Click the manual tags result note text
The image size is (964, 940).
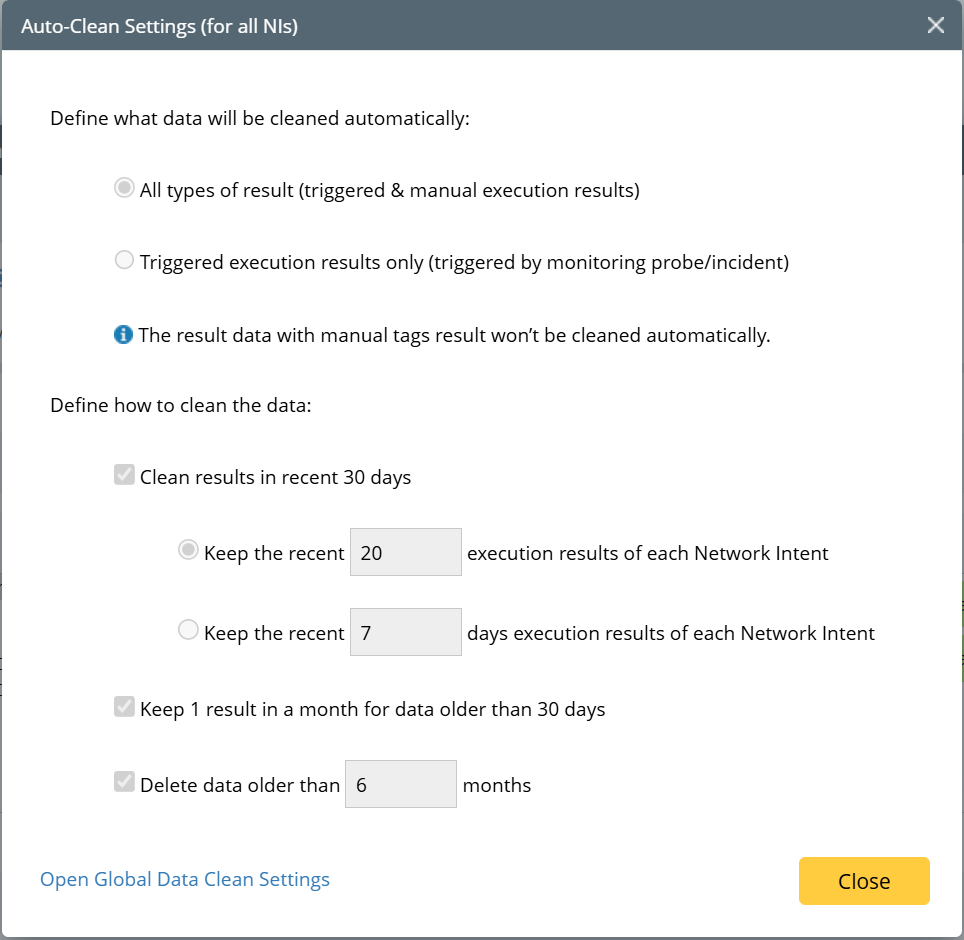(454, 335)
